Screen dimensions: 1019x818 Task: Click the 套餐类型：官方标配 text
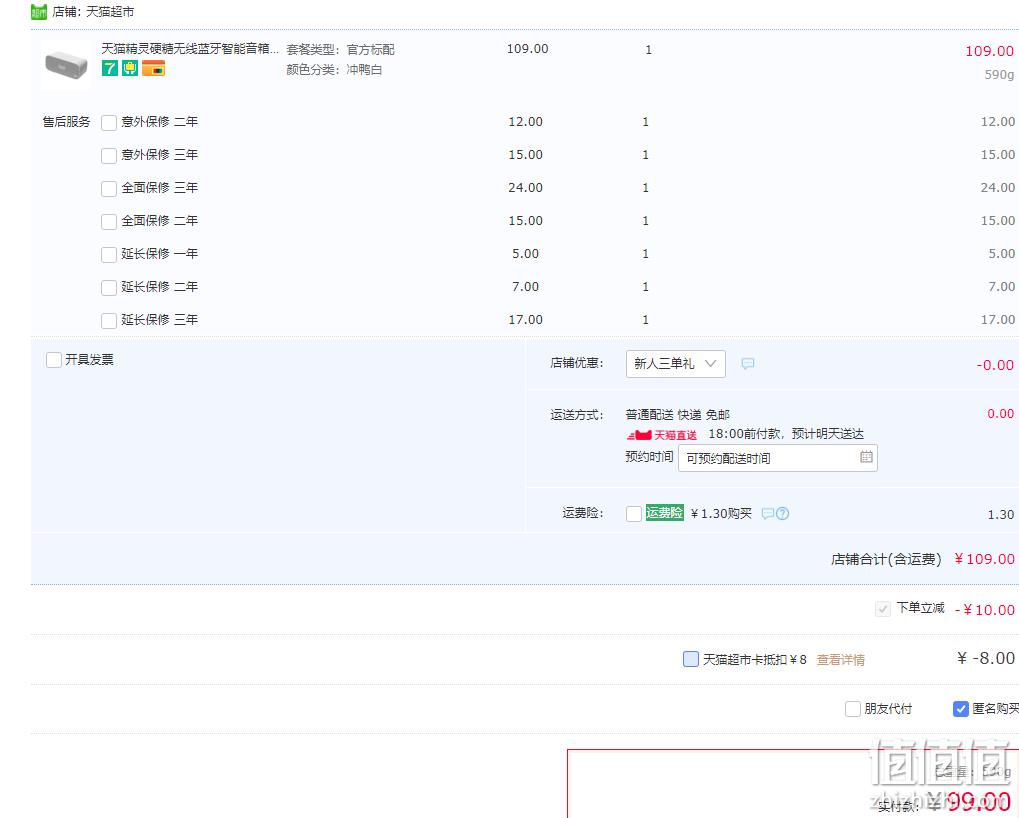click(x=341, y=49)
